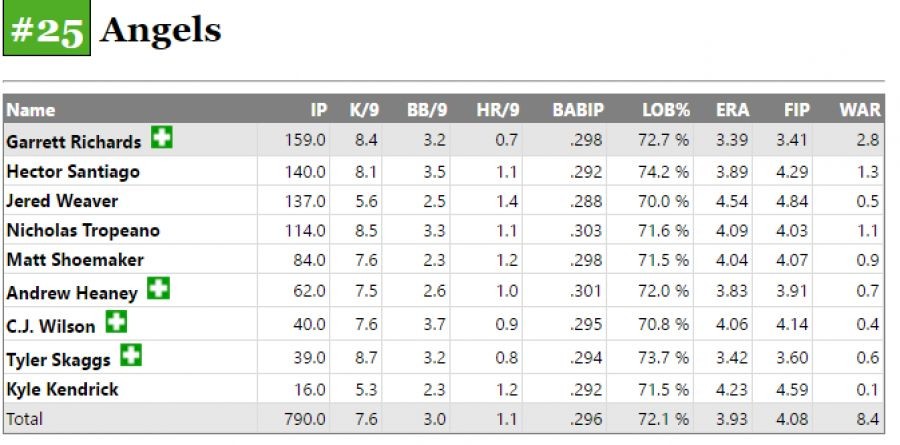The height and width of the screenshot is (445, 900).
Task: Click the Angels team heading
Action: [161, 30]
